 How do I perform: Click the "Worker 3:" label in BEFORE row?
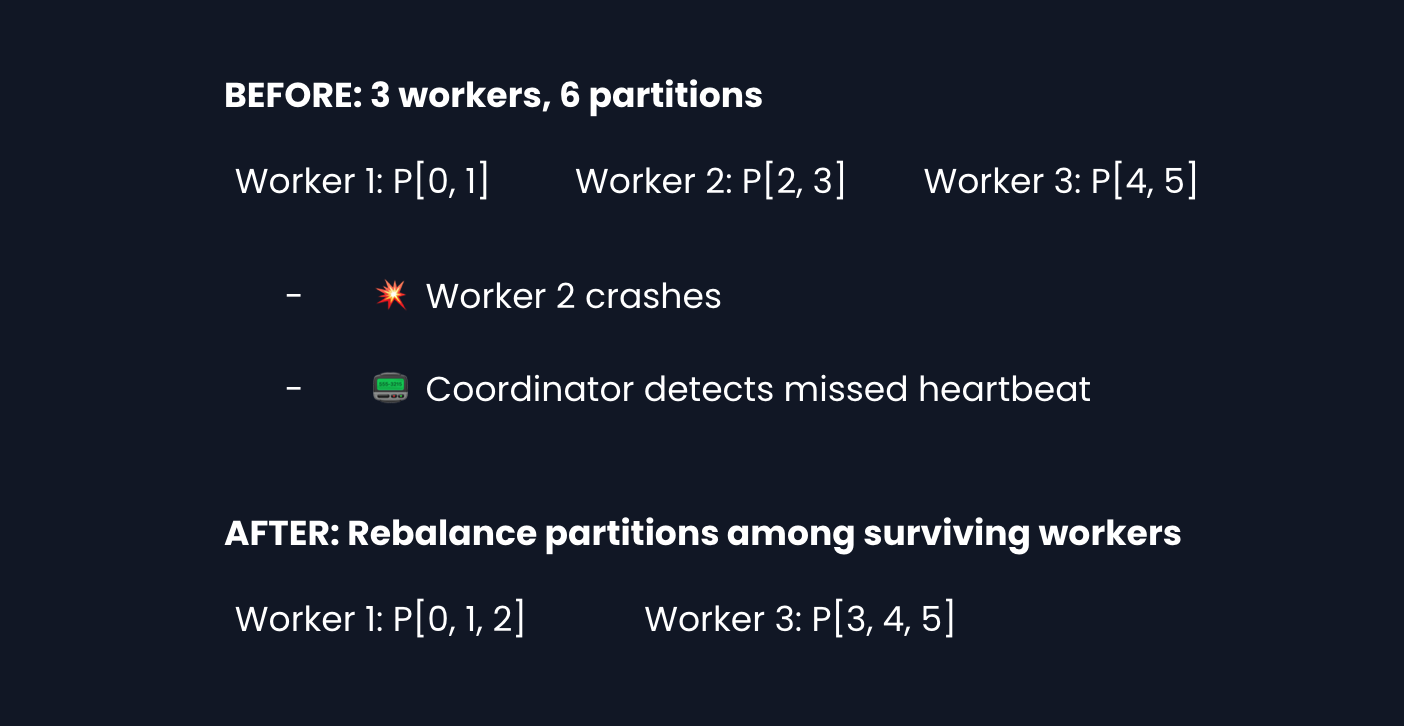1002,181
